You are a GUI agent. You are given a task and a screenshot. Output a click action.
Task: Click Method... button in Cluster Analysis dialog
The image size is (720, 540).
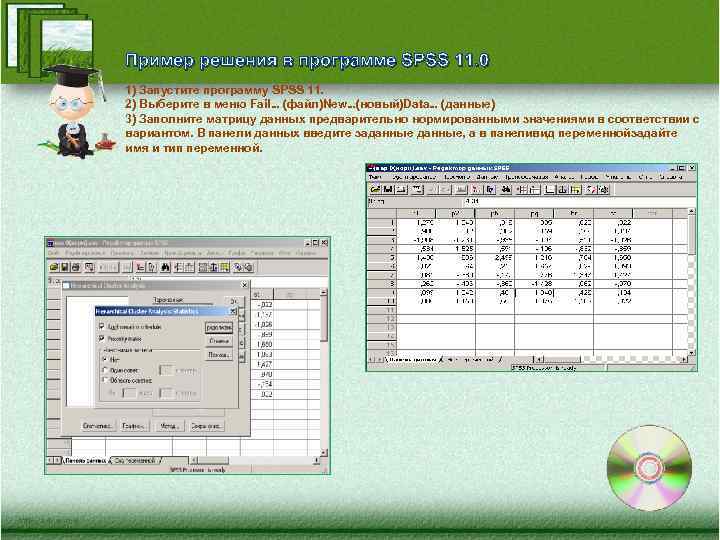(169, 426)
